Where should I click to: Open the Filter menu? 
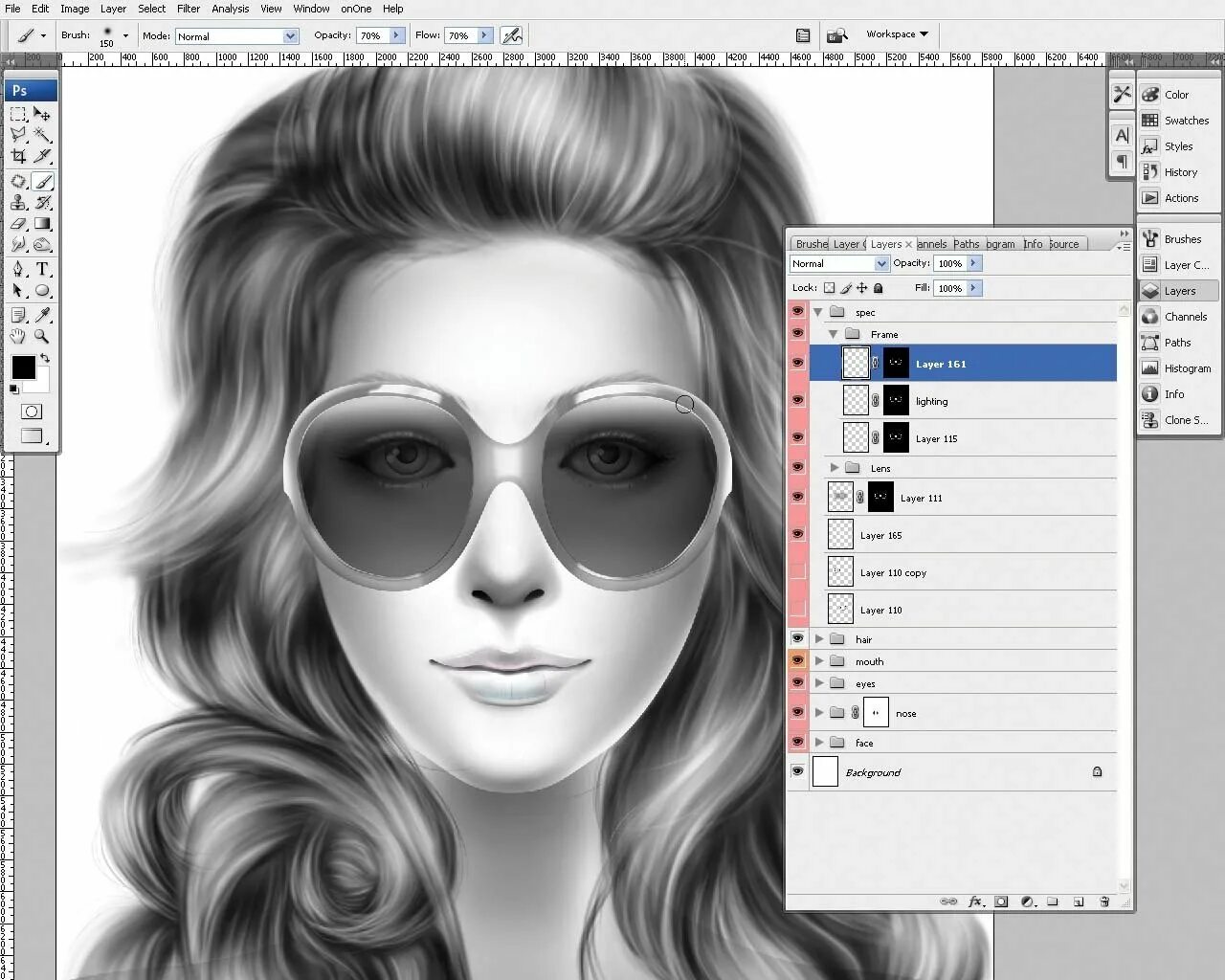(188, 9)
